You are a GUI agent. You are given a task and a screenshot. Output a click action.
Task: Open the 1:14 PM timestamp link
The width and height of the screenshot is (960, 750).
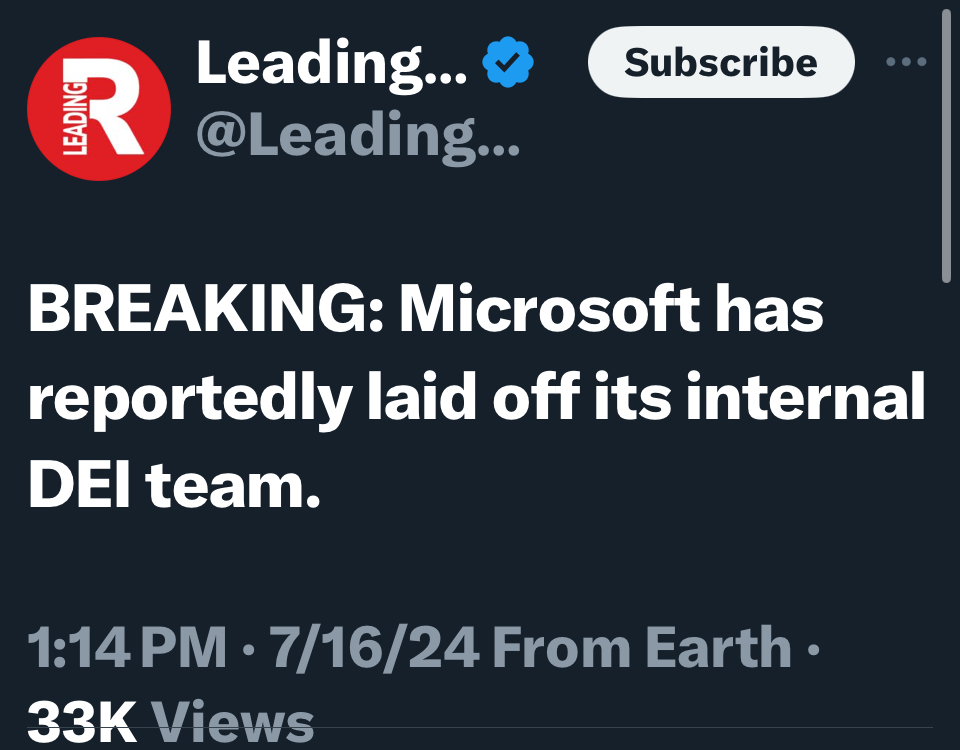[127, 648]
